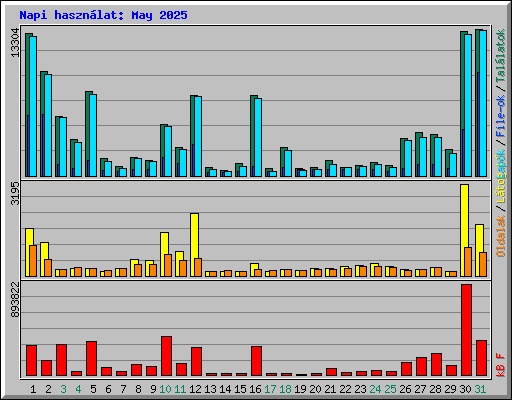Click the 13304 y-axis value

point(15,43)
